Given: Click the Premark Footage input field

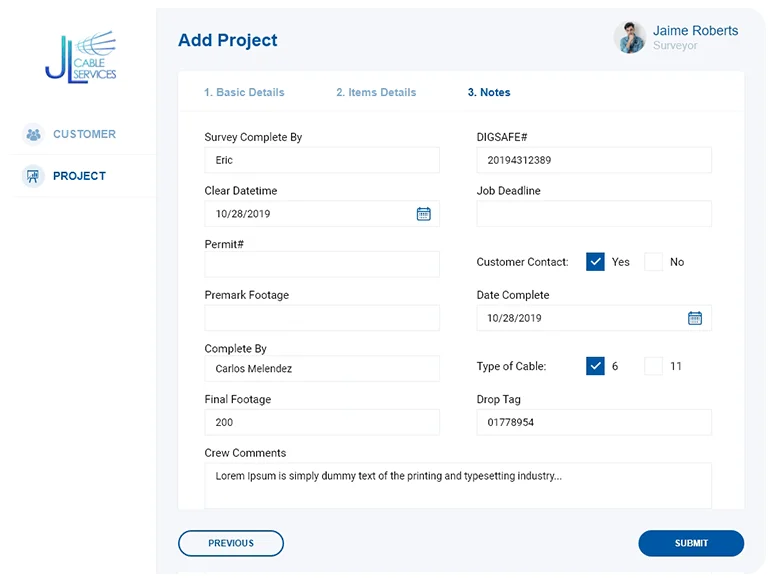Looking at the screenshot, I should (322, 318).
